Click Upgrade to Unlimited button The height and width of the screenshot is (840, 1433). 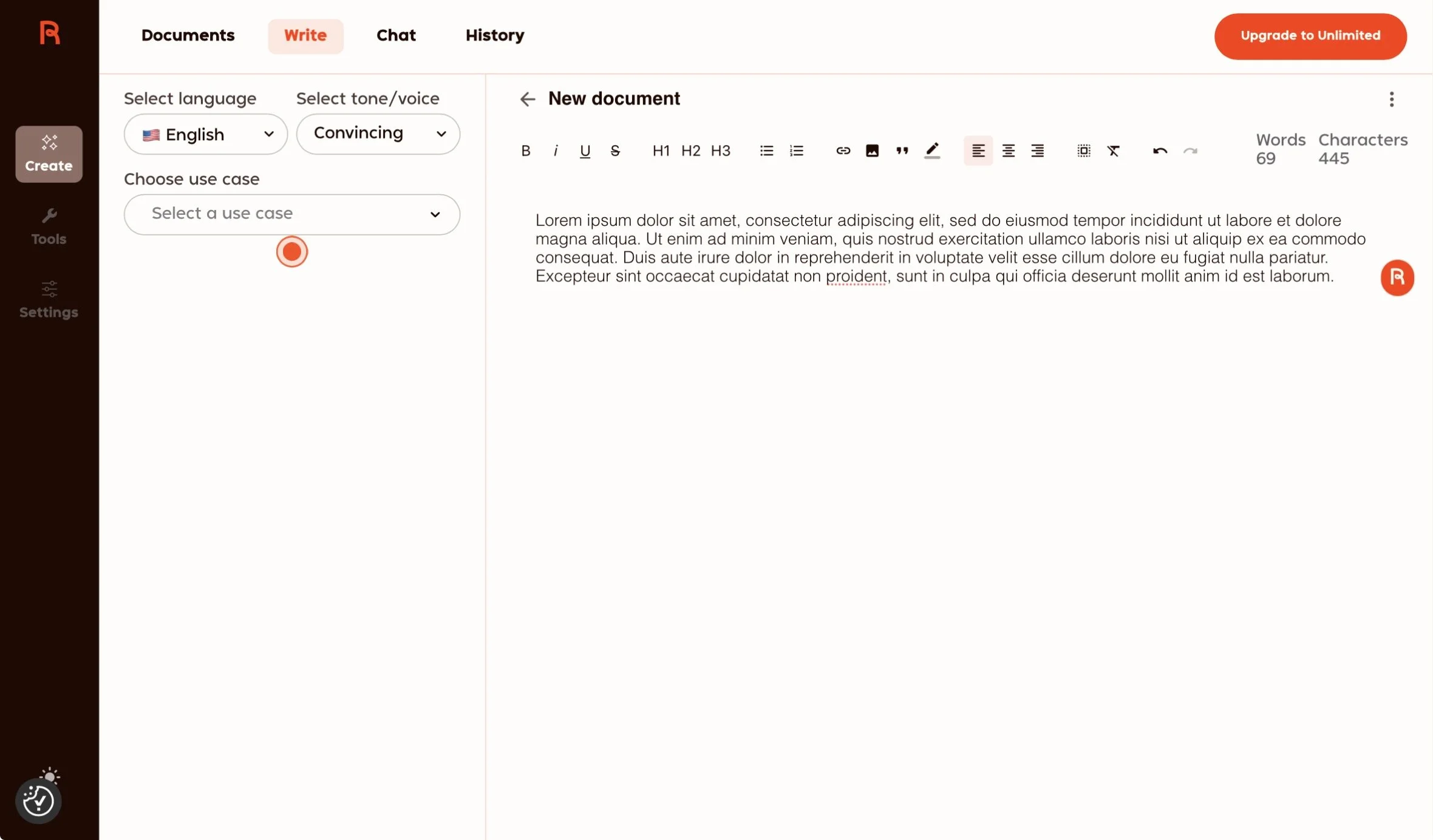(x=1310, y=36)
